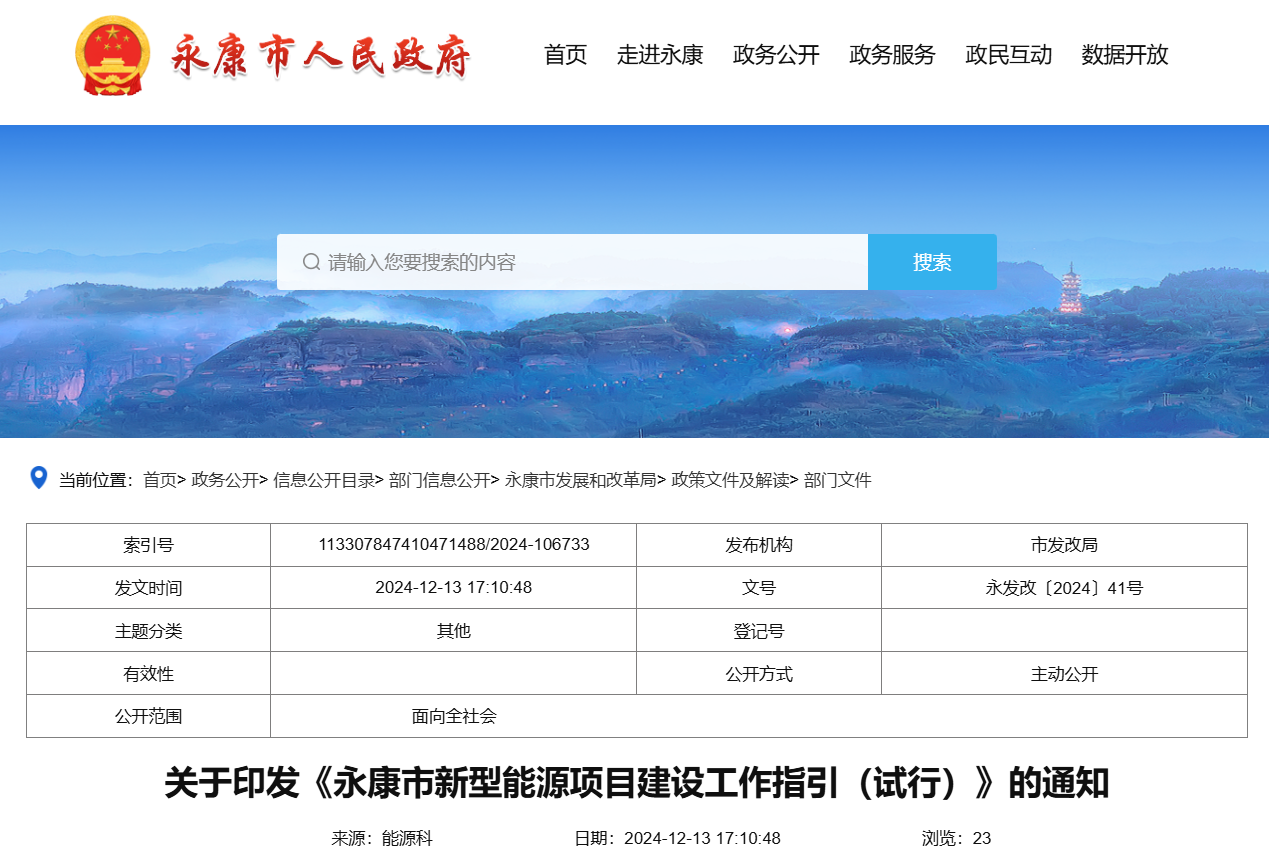Viewport: 1269px width, 861px height.
Task: Click 政务公开 breadcrumb link
Action: tap(225, 480)
